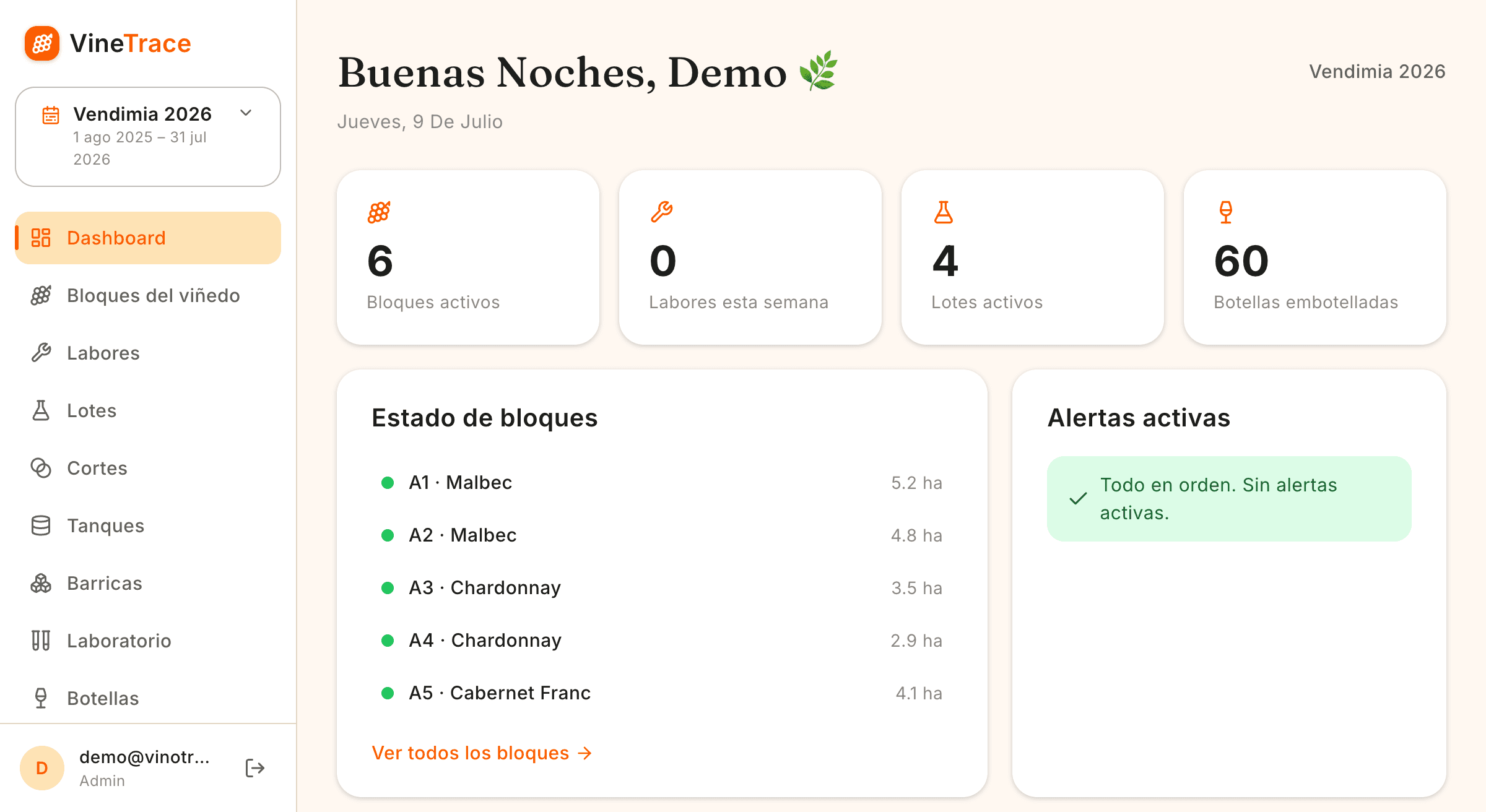Click the grape icon beside Bloques del viñedo
The width and height of the screenshot is (1486, 812).
(41, 295)
